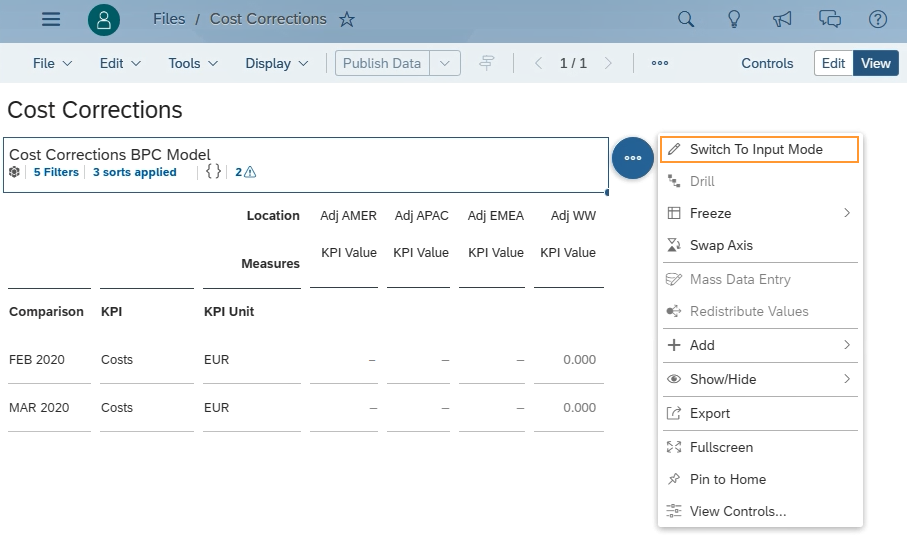Click the Adj EMEA column header
Screen dimensions: 907x541
click(x=496, y=216)
